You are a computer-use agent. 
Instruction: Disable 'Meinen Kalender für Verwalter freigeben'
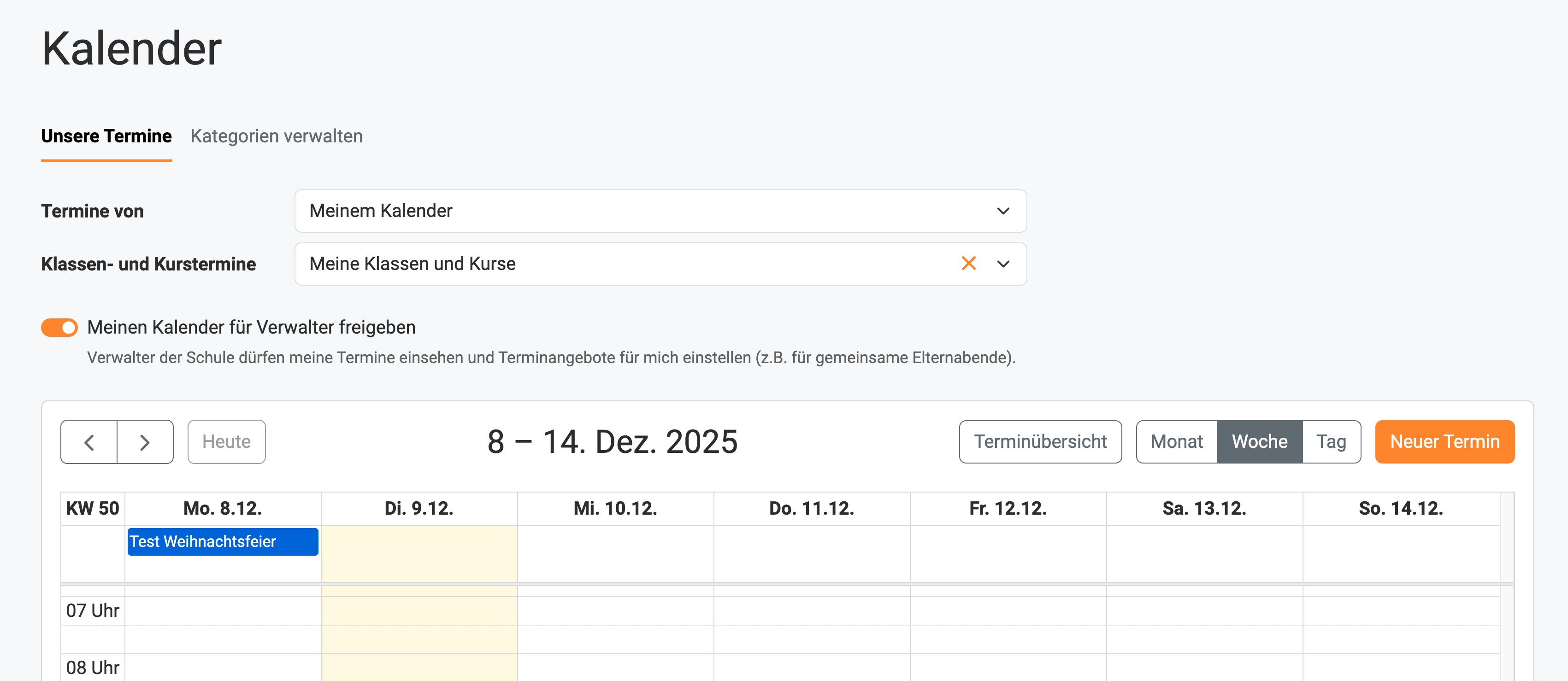59,328
